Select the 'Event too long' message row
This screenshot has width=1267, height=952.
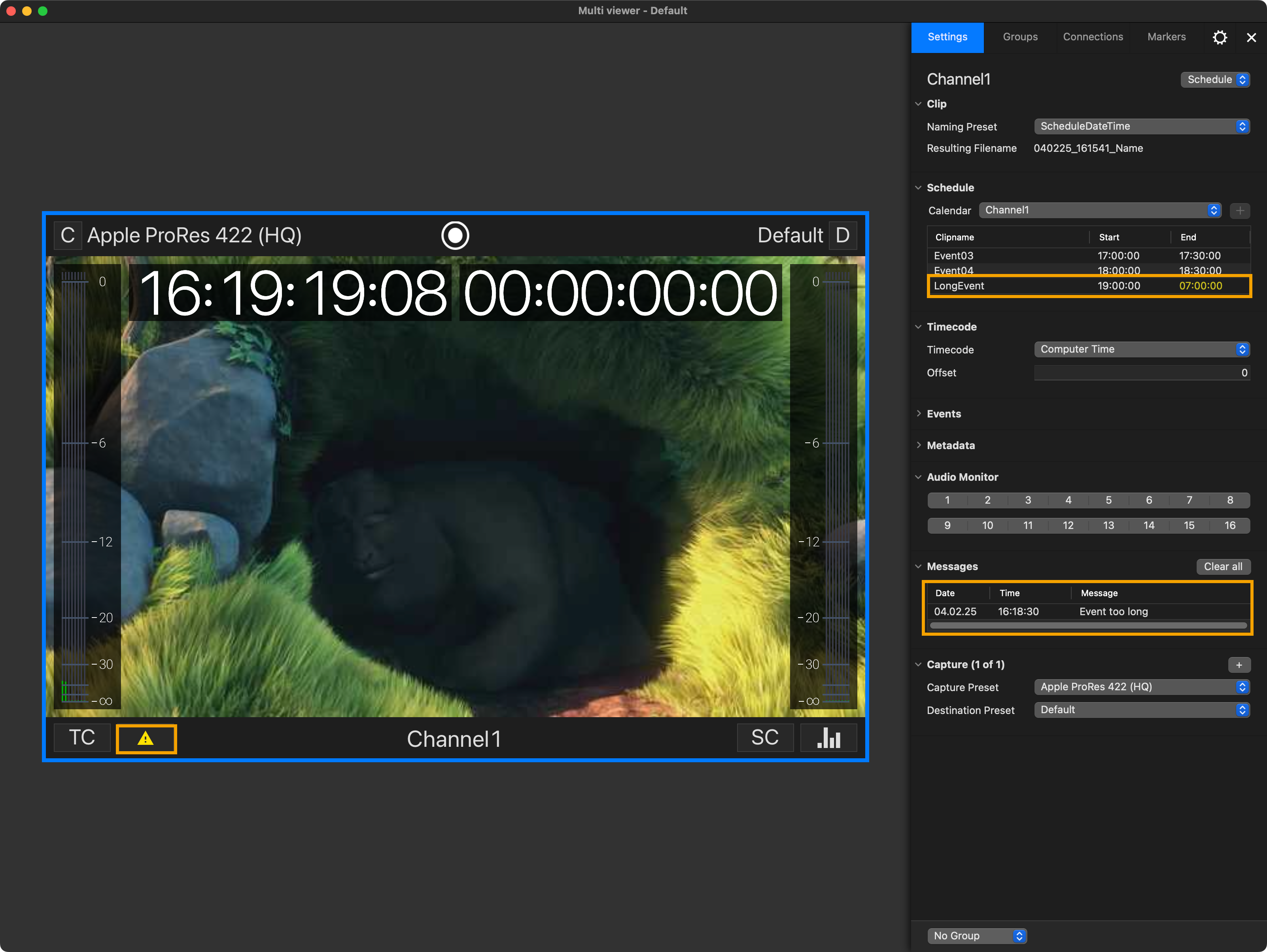click(1088, 611)
